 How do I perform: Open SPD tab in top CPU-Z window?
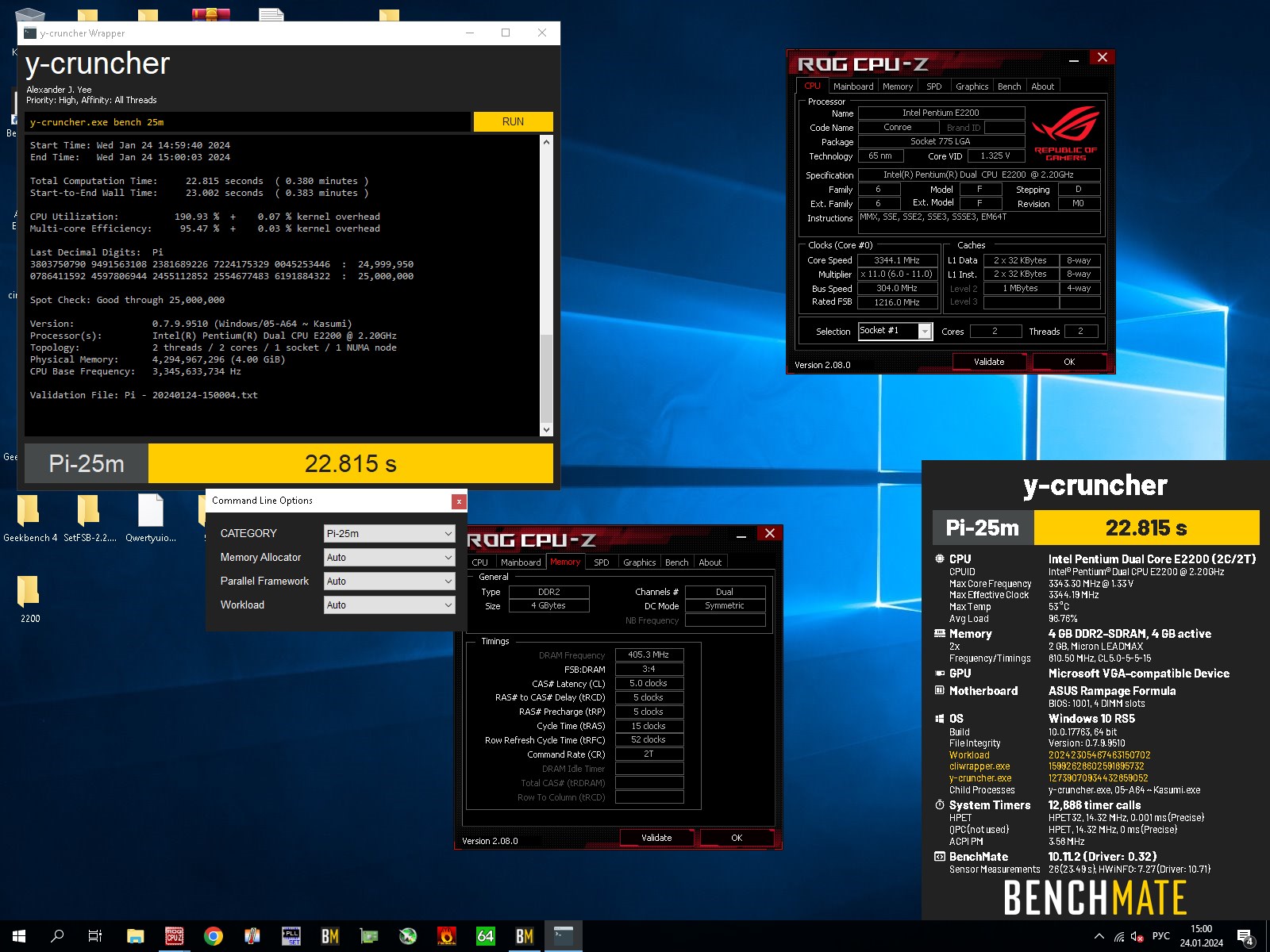coord(934,86)
